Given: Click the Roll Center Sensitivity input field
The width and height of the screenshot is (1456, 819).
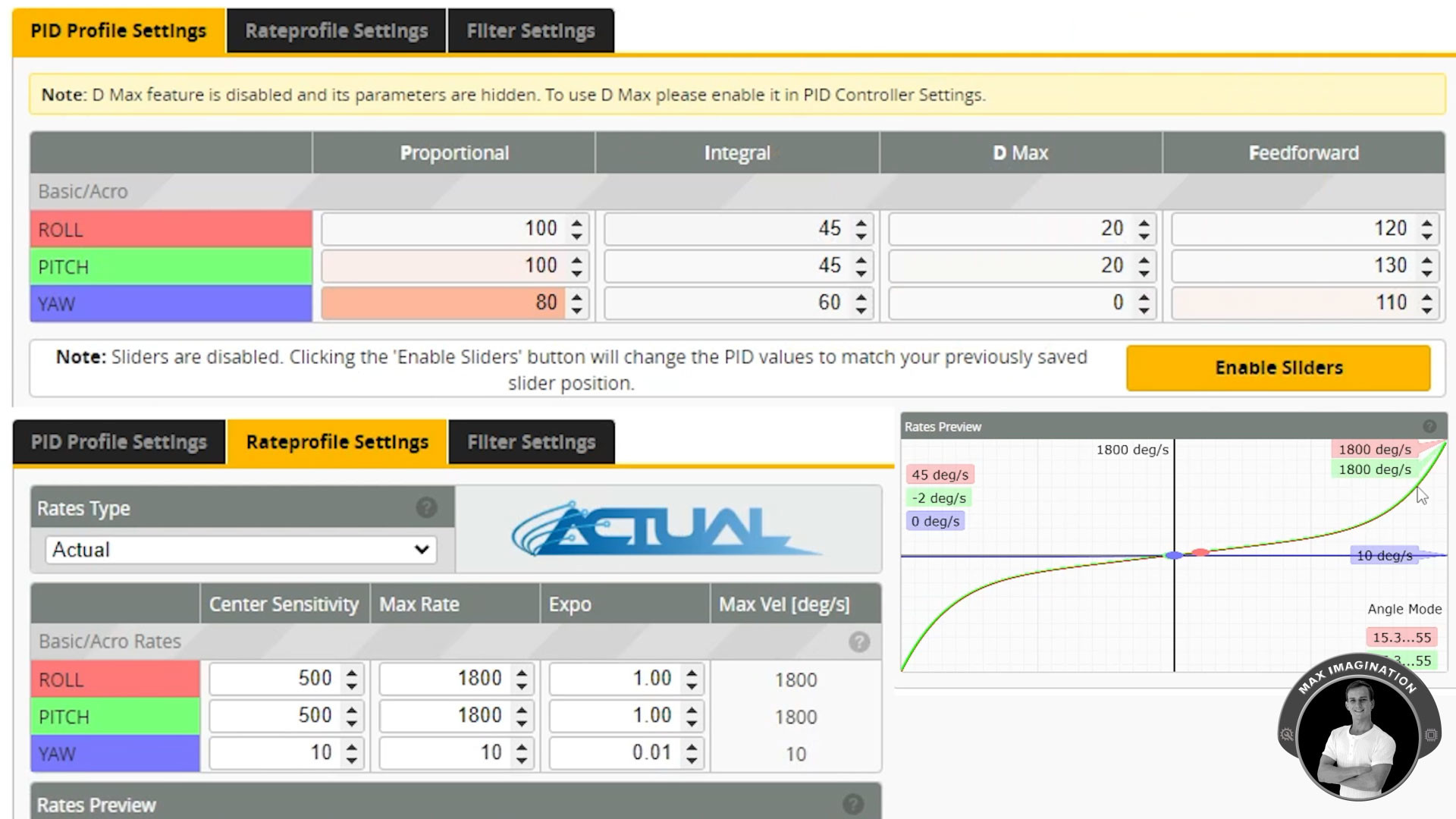Looking at the screenshot, I should coord(275,679).
